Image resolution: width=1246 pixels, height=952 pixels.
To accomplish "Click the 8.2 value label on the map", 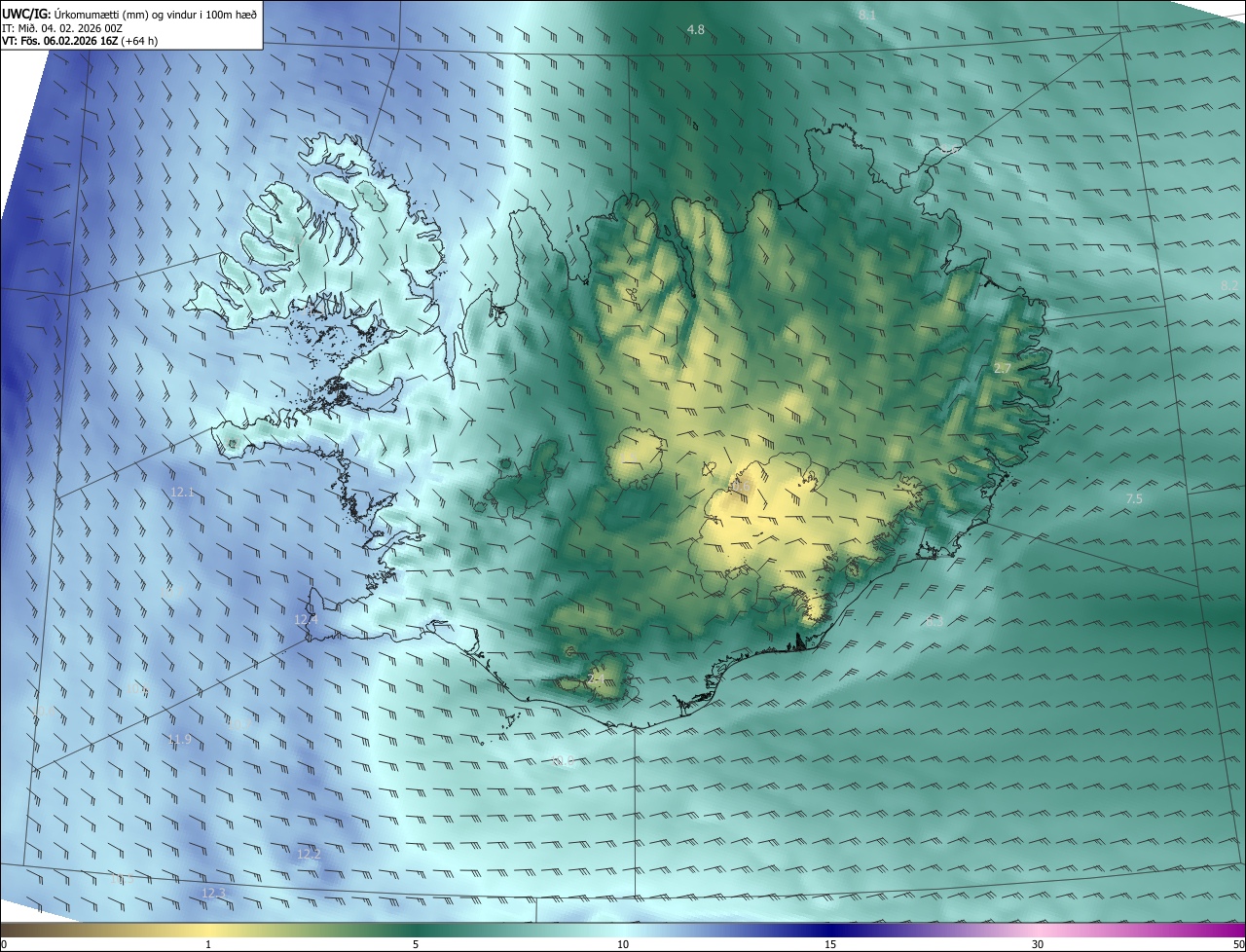I will [x=1229, y=285].
